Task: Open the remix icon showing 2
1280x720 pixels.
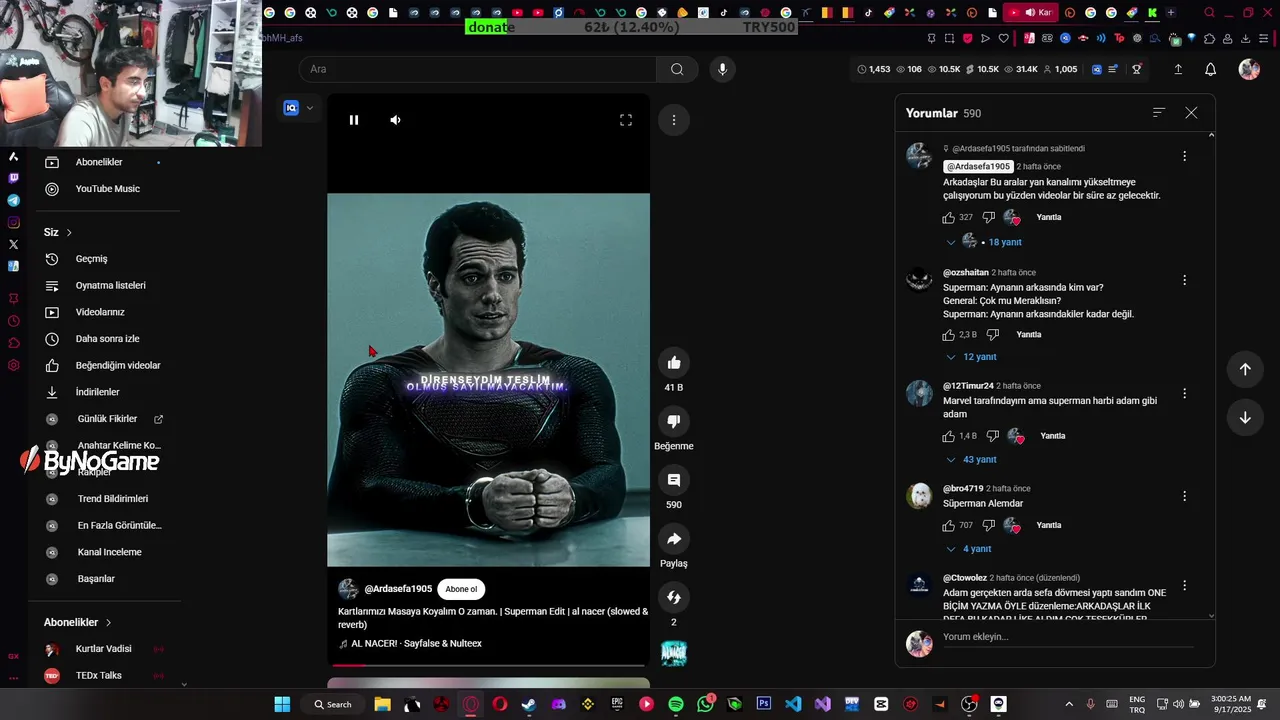Action: 674,598
